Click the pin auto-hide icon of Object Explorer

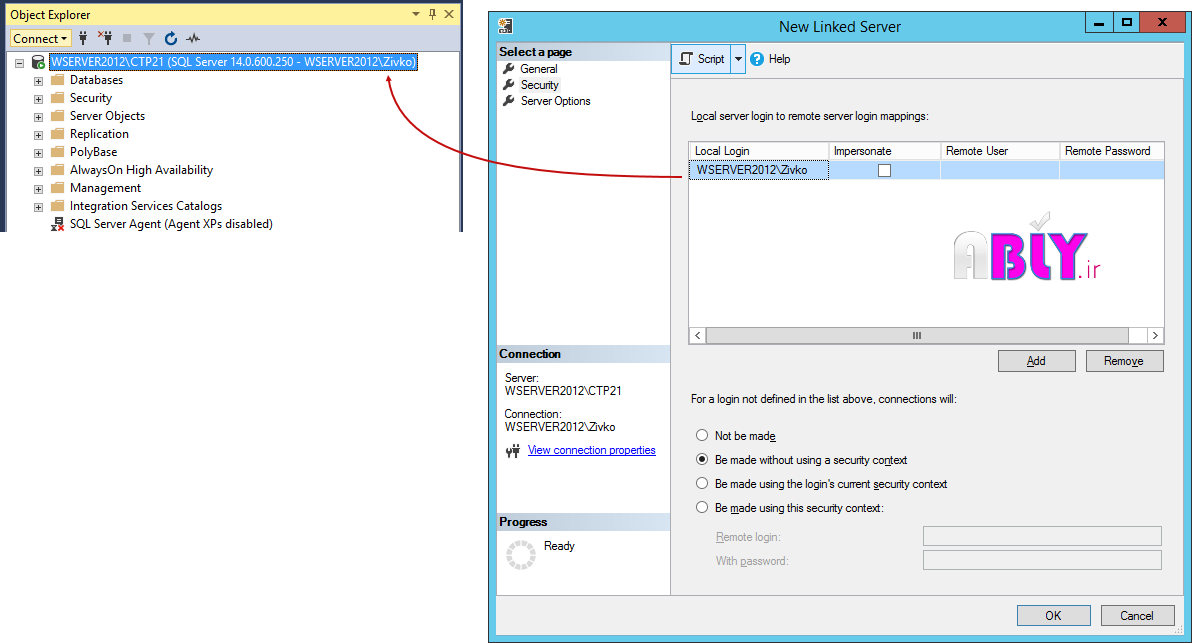pyautogui.click(x=433, y=14)
